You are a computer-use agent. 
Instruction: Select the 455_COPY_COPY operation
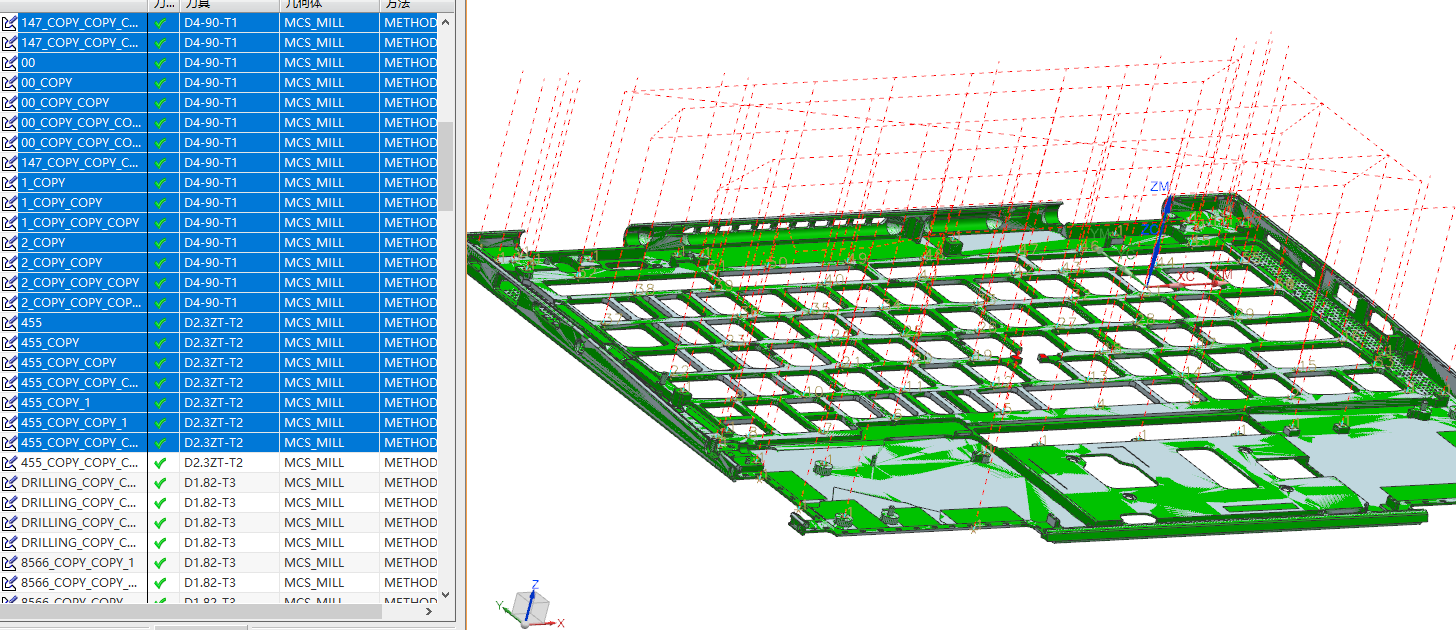coord(68,363)
